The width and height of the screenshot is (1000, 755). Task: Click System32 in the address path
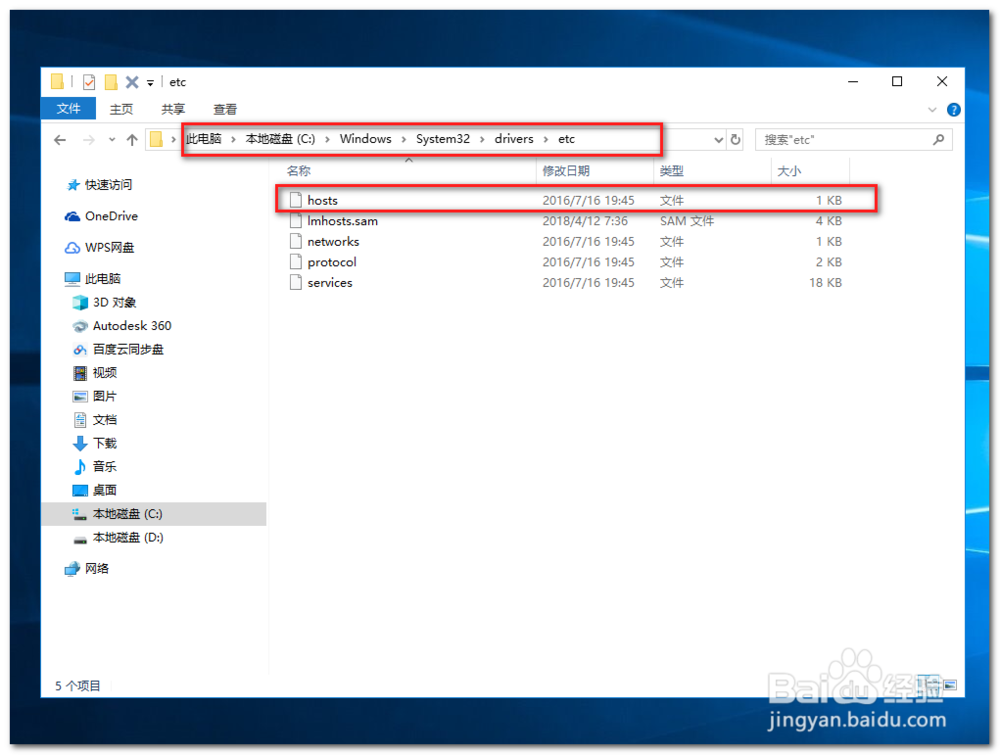click(443, 139)
